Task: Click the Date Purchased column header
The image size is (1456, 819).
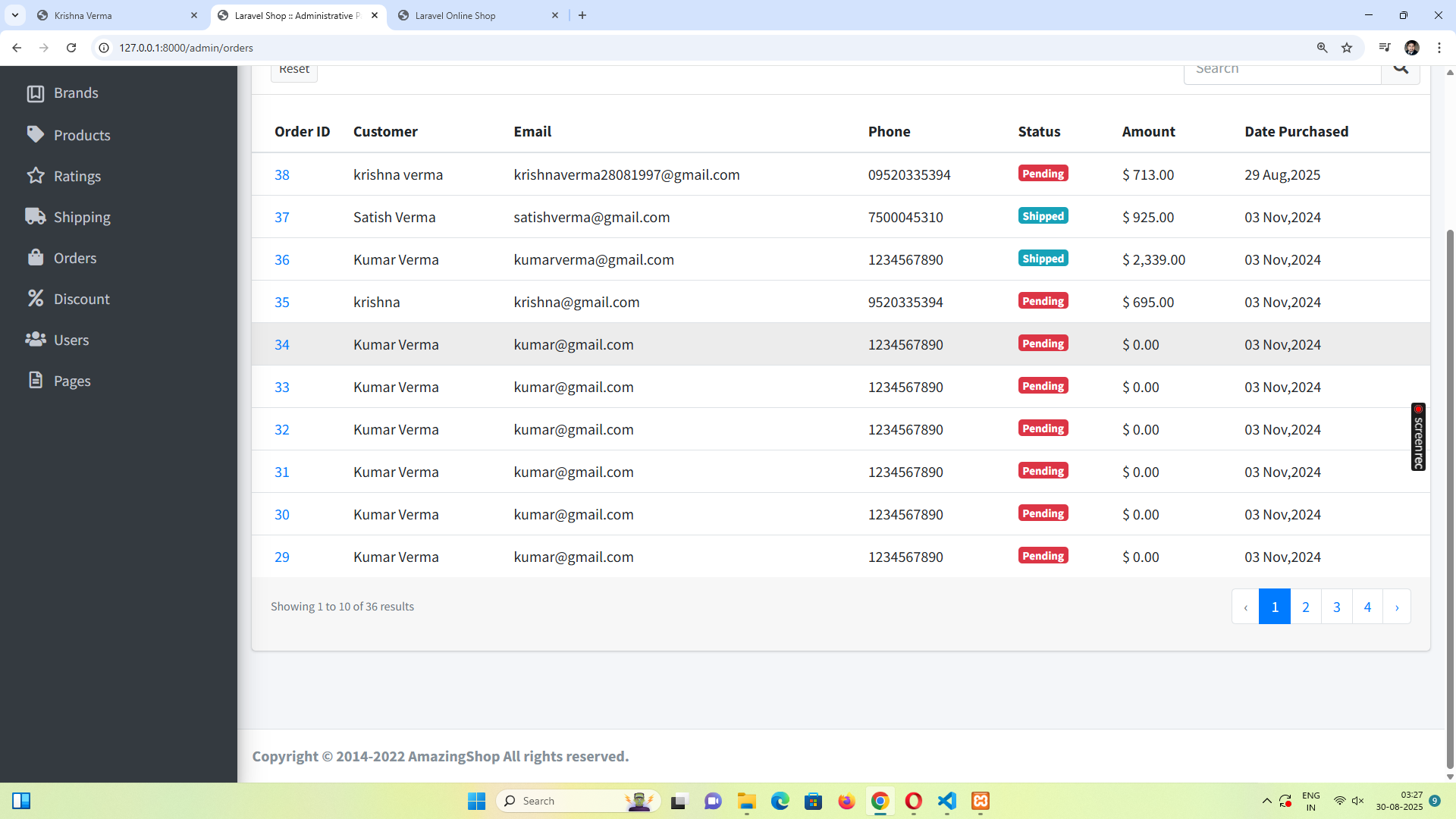Action: click(x=1296, y=131)
